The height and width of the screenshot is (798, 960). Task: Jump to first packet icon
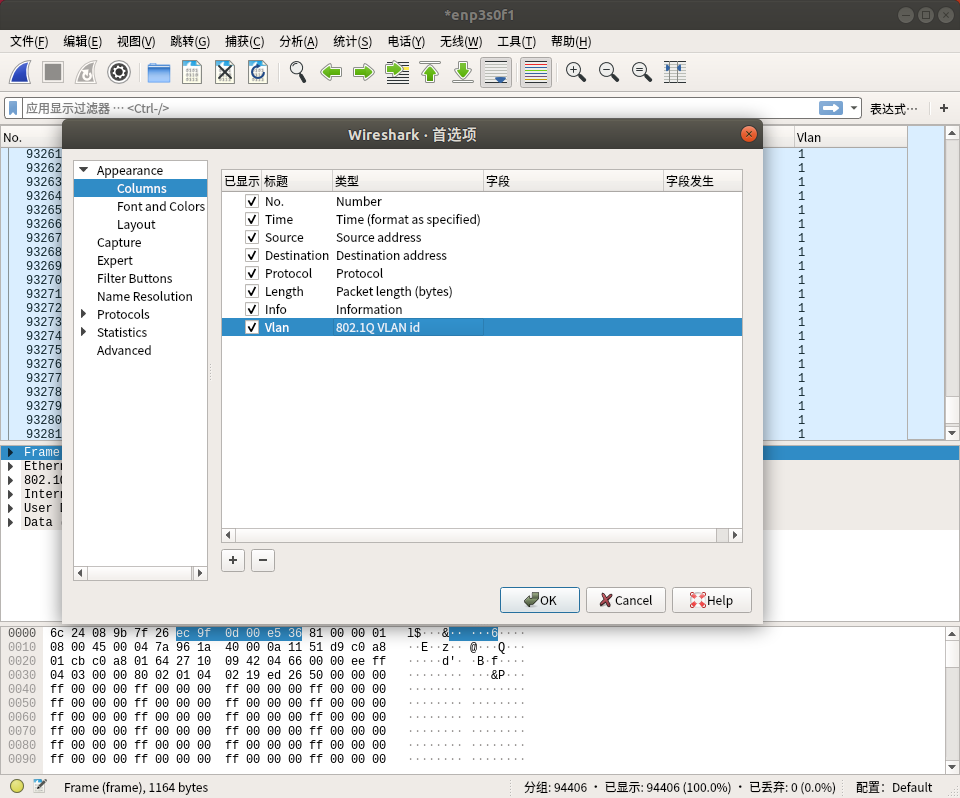(x=430, y=72)
